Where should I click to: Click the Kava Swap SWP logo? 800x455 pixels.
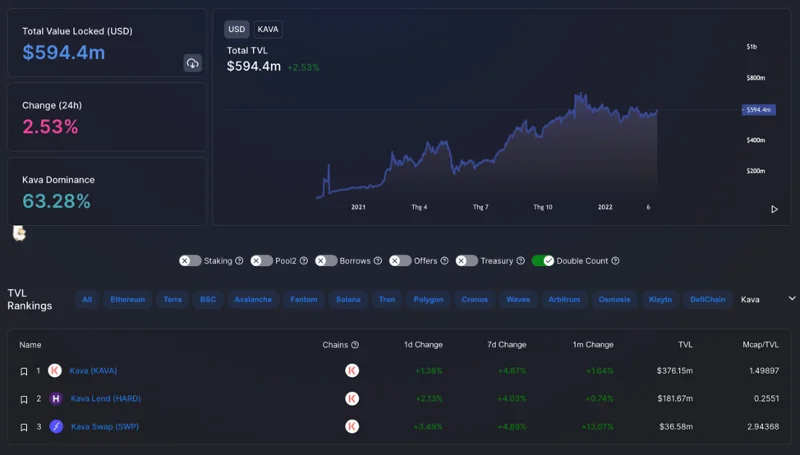(x=56, y=426)
